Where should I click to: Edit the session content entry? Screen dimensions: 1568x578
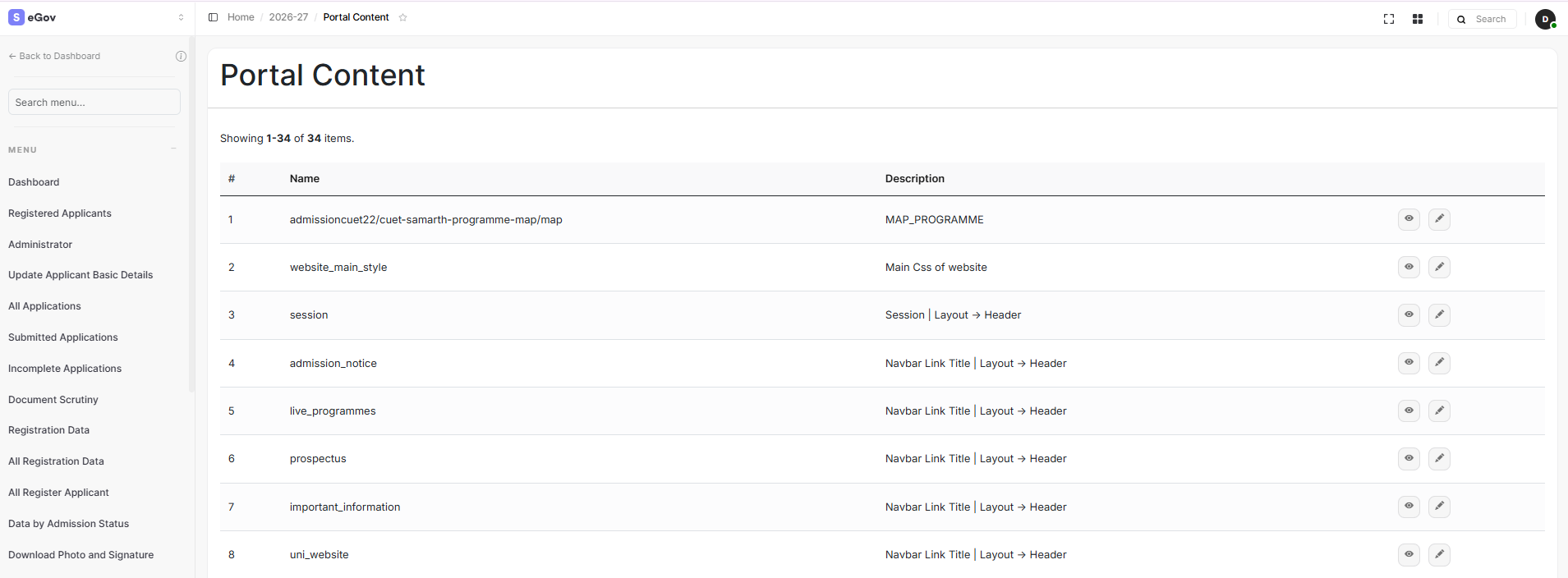pos(1439,315)
